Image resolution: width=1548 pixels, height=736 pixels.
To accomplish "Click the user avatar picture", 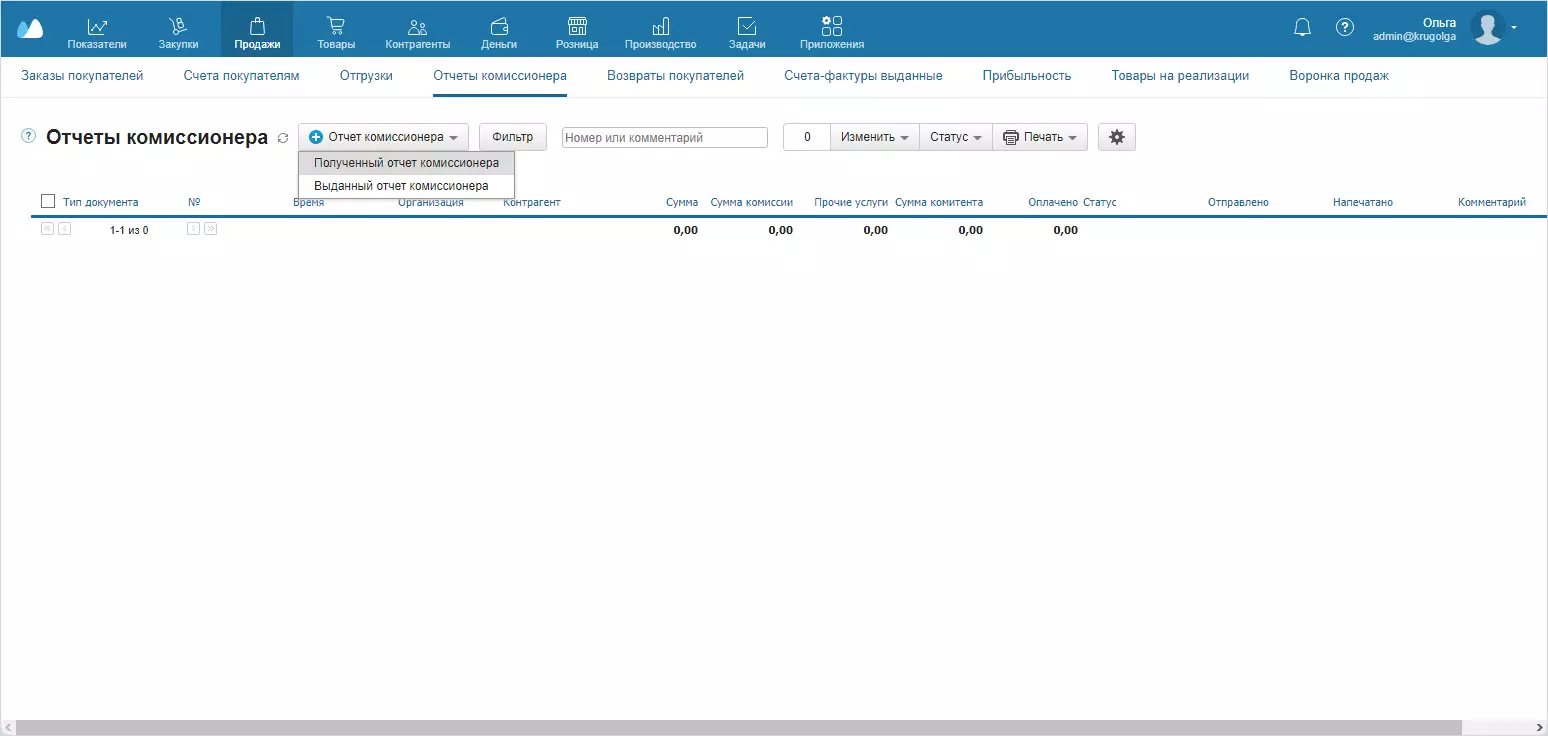I will 1488,28.
